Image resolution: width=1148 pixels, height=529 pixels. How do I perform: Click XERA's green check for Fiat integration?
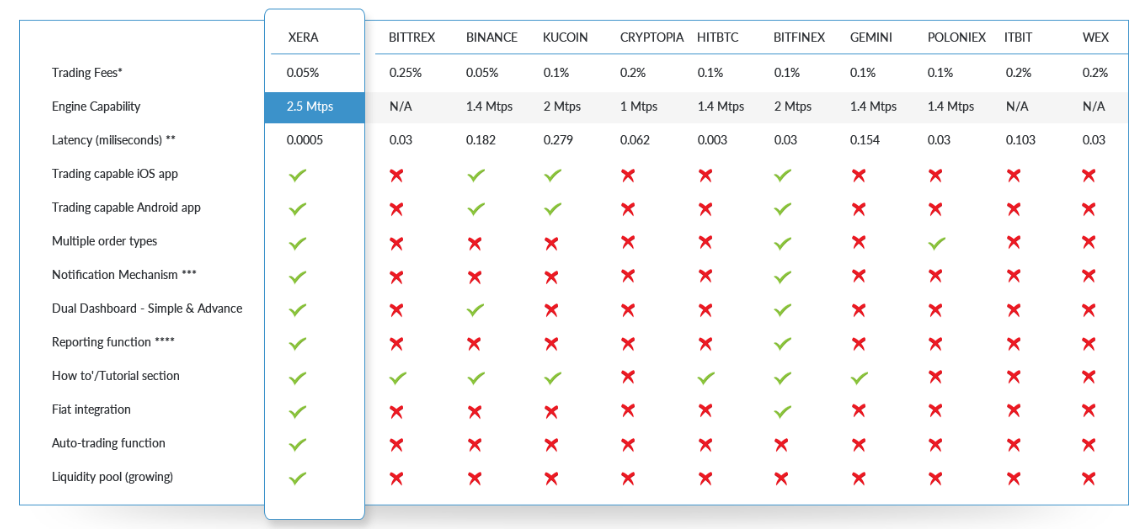297,411
